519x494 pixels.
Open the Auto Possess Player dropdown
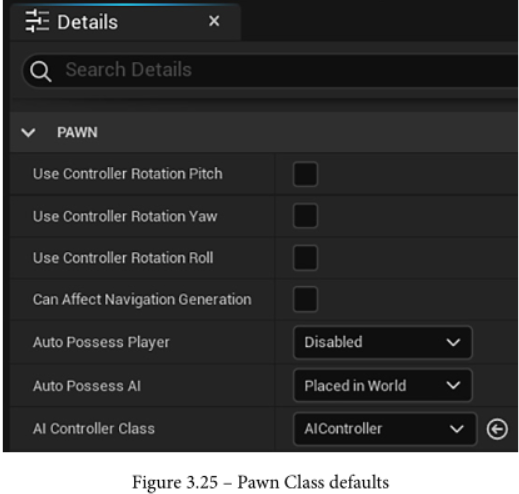(x=383, y=342)
